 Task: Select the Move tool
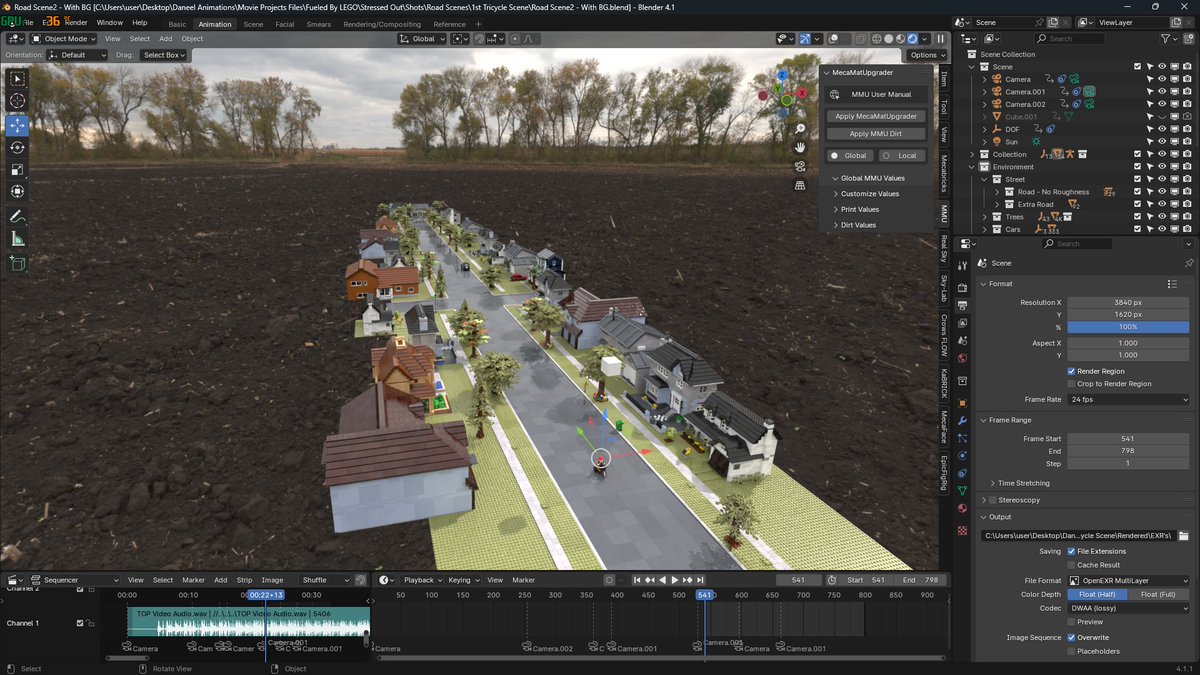click(x=17, y=125)
